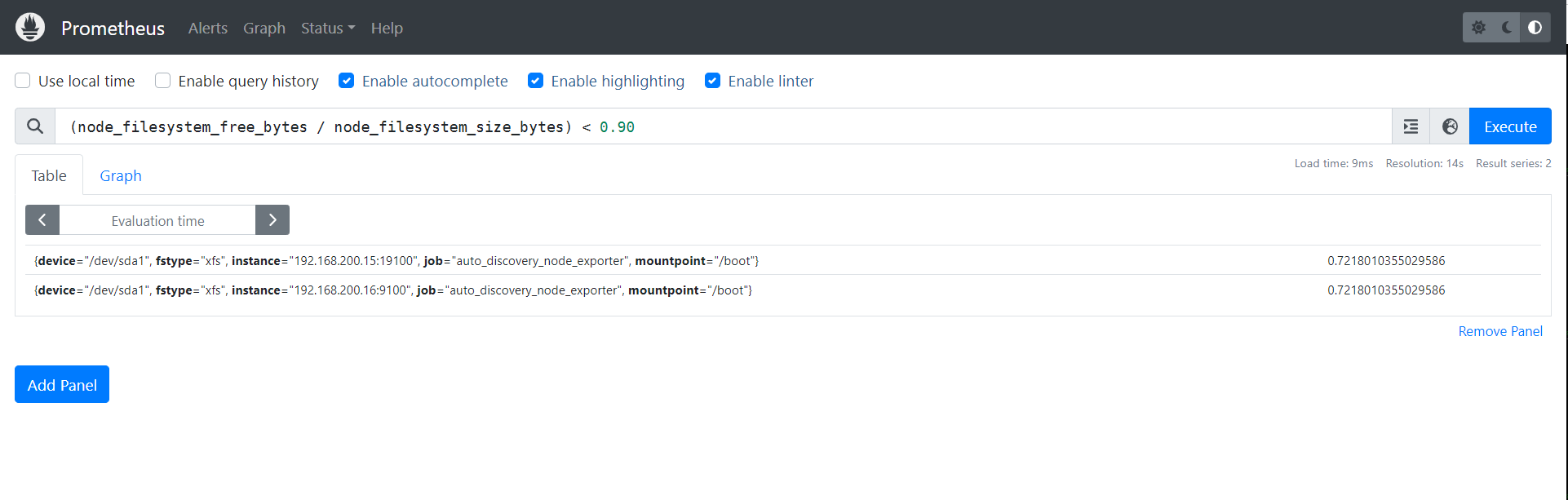The image size is (1568, 500).
Task: Open the Alerts page
Action: tap(208, 28)
